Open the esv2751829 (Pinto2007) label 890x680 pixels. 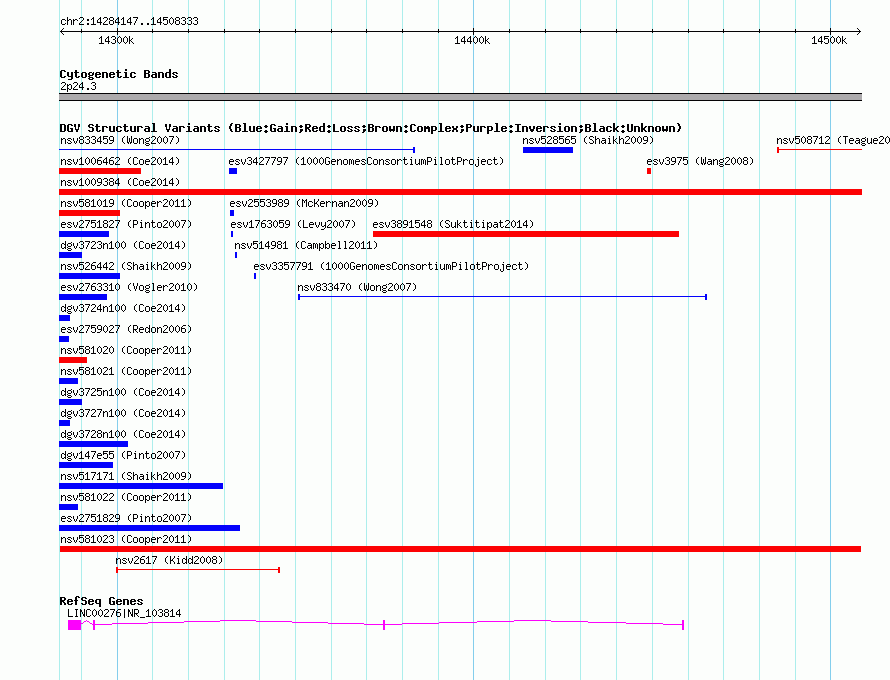(x=126, y=518)
